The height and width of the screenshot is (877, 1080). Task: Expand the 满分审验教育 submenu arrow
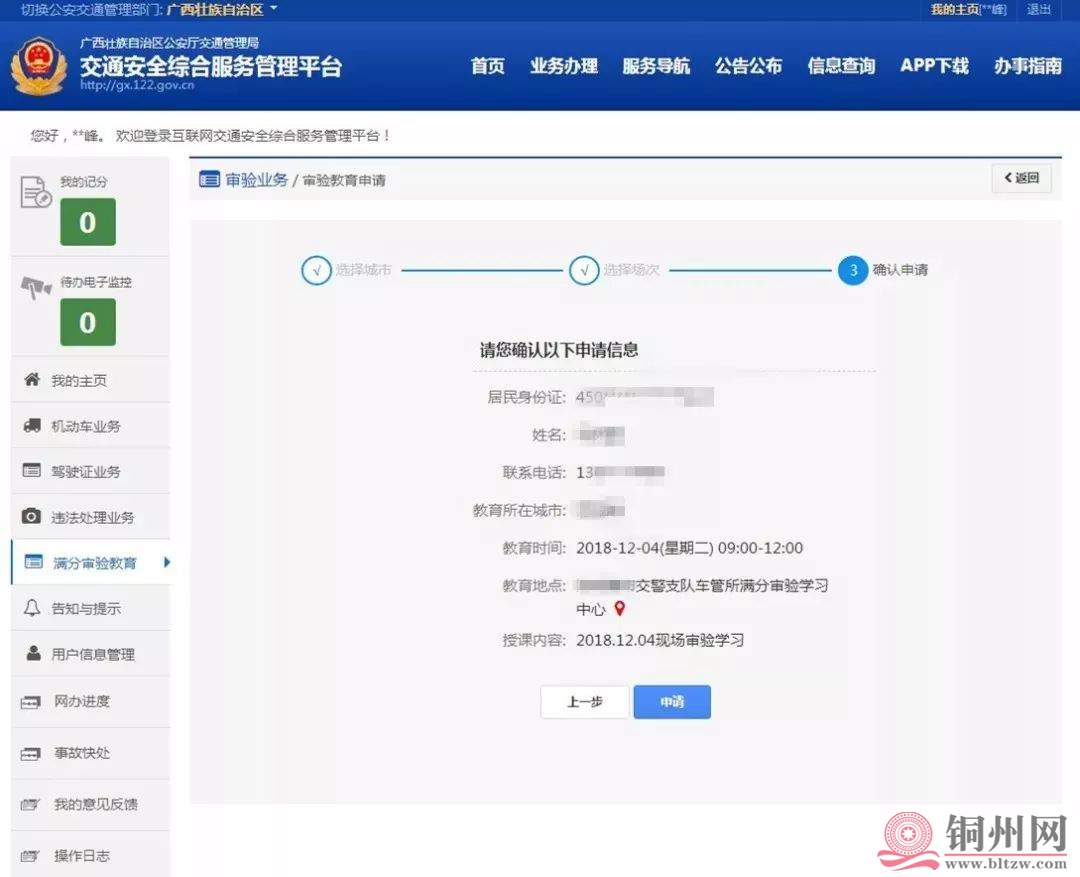click(x=167, y=562)
